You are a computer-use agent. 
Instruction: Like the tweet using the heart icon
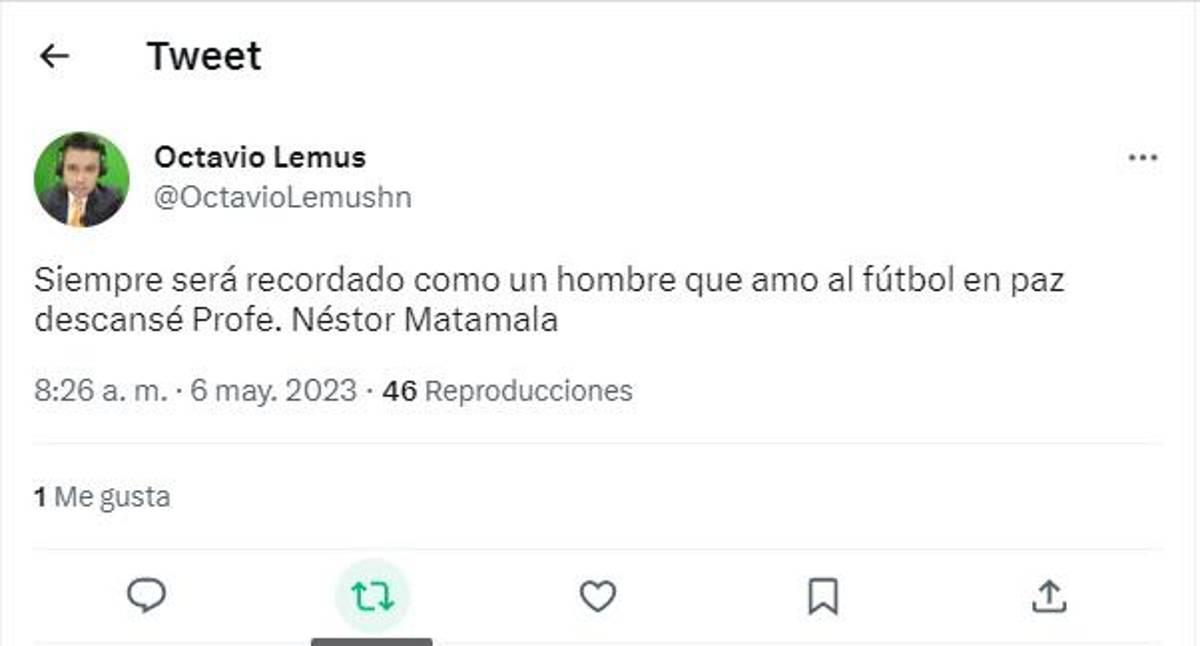[598, 596]
